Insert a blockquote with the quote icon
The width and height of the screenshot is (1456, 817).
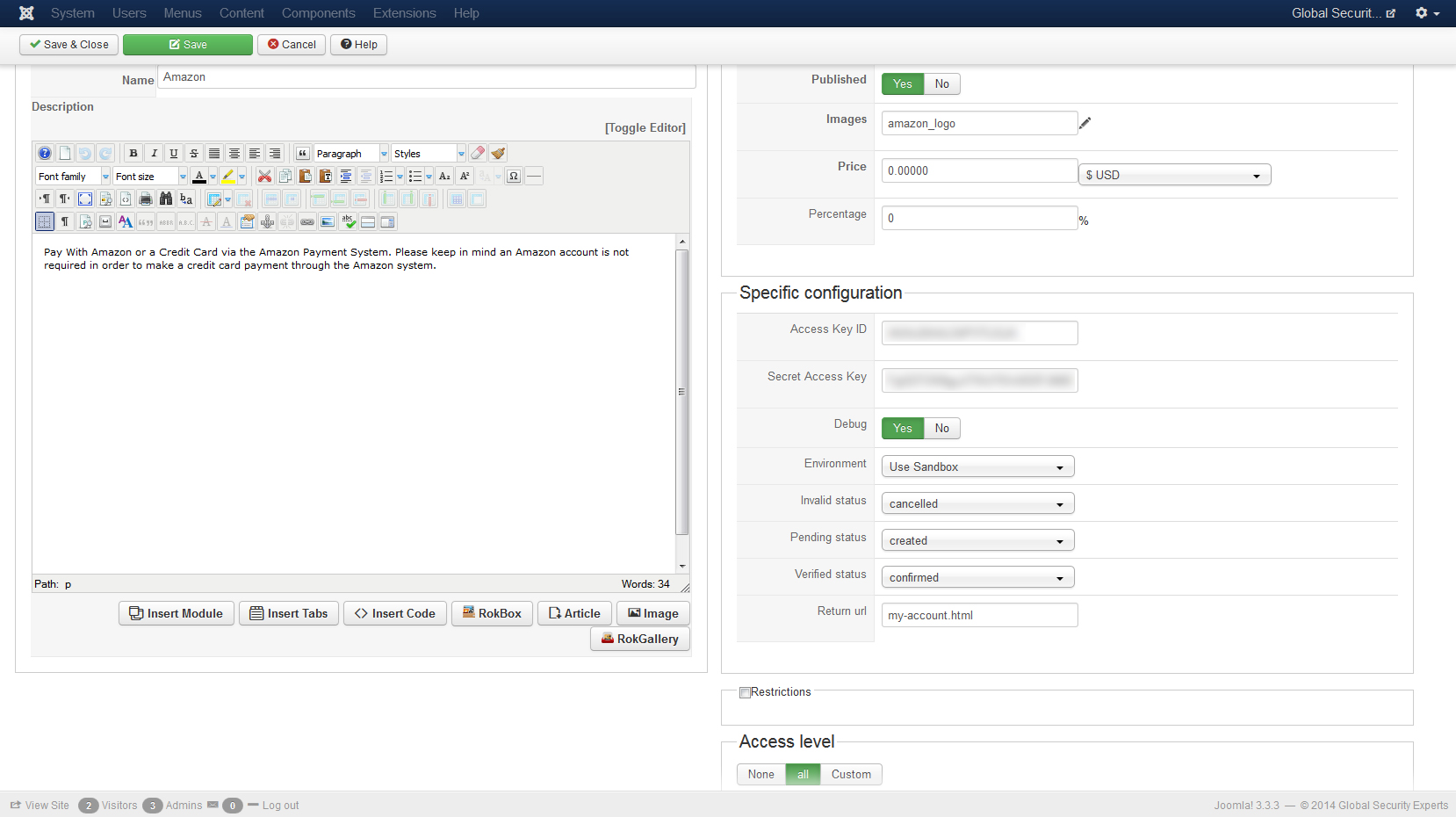point(303,153)
